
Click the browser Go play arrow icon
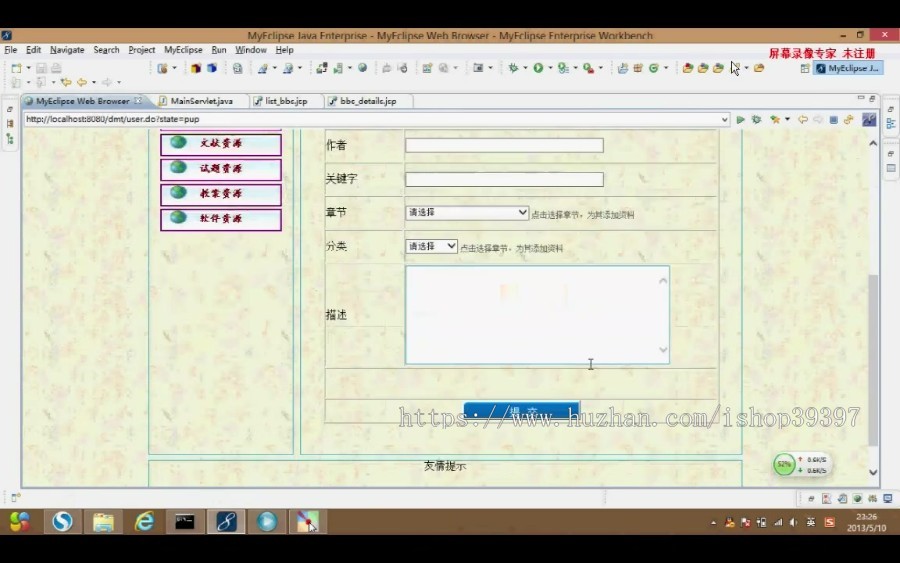point(740,119)
